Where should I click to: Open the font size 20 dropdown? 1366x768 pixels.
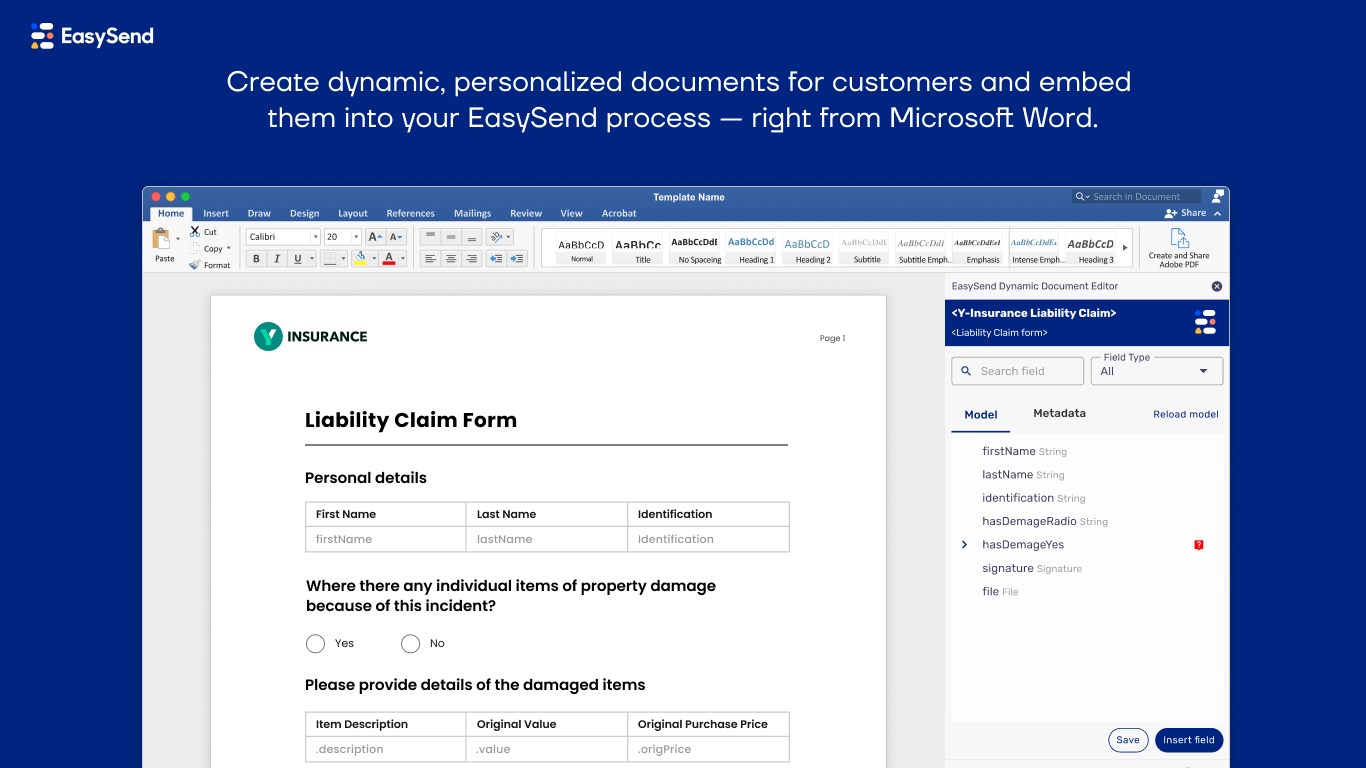click(357, 237)
